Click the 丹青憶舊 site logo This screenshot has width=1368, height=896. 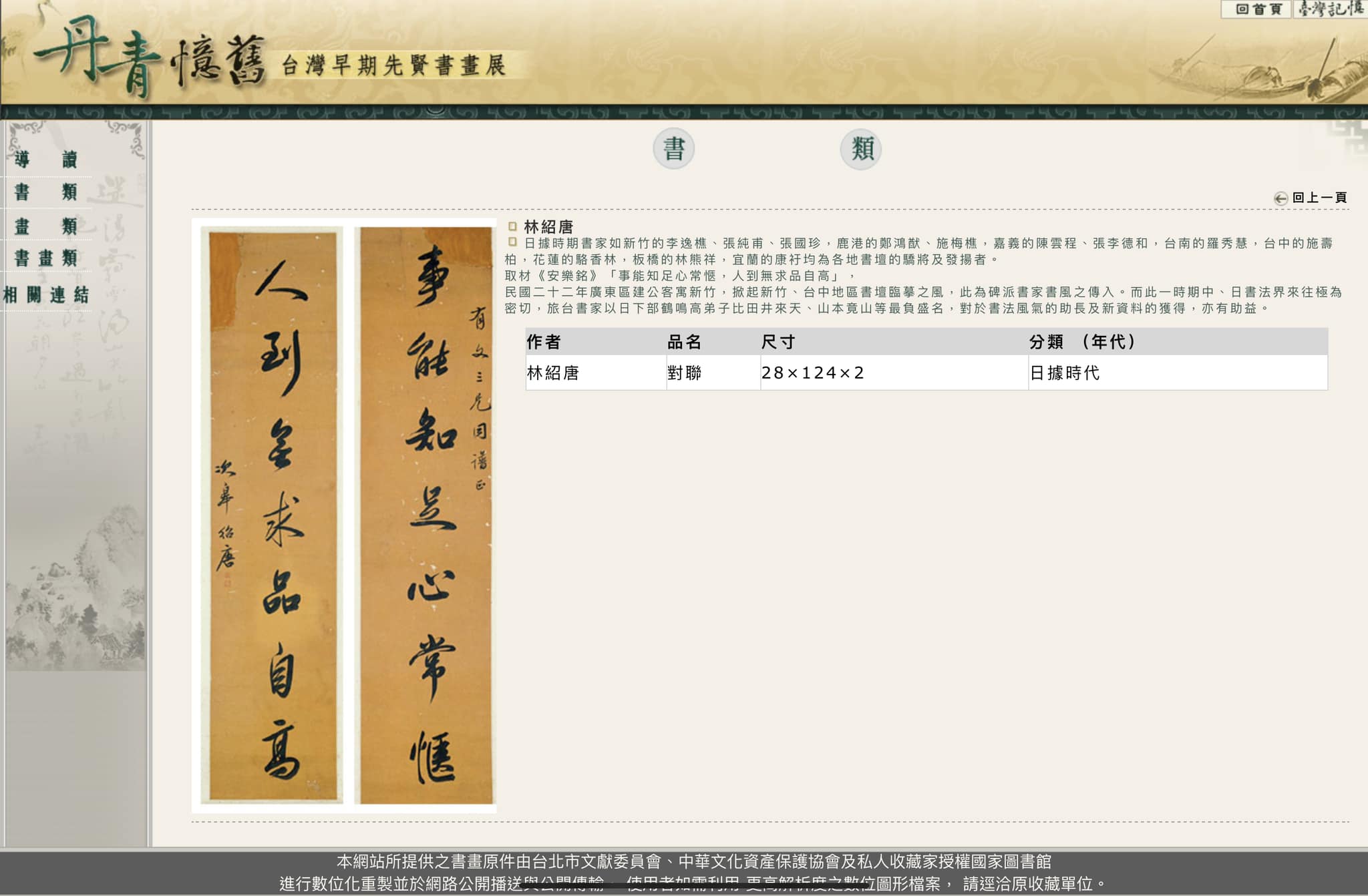pyautogui.click(x=150, y=57)
